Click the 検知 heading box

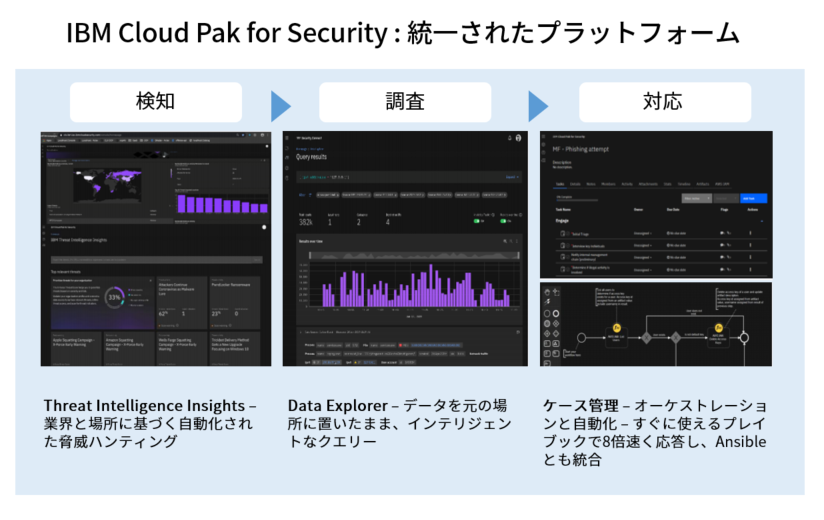[155, 102]
